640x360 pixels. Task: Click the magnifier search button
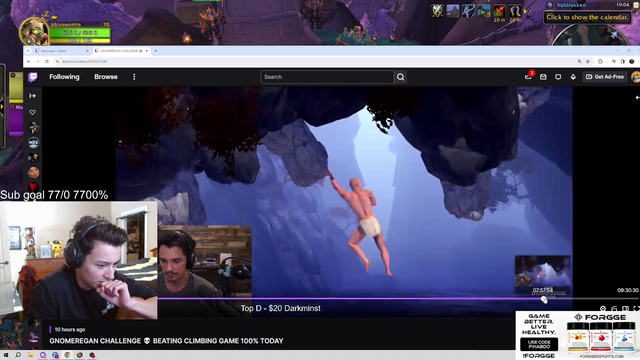[400, 77]
